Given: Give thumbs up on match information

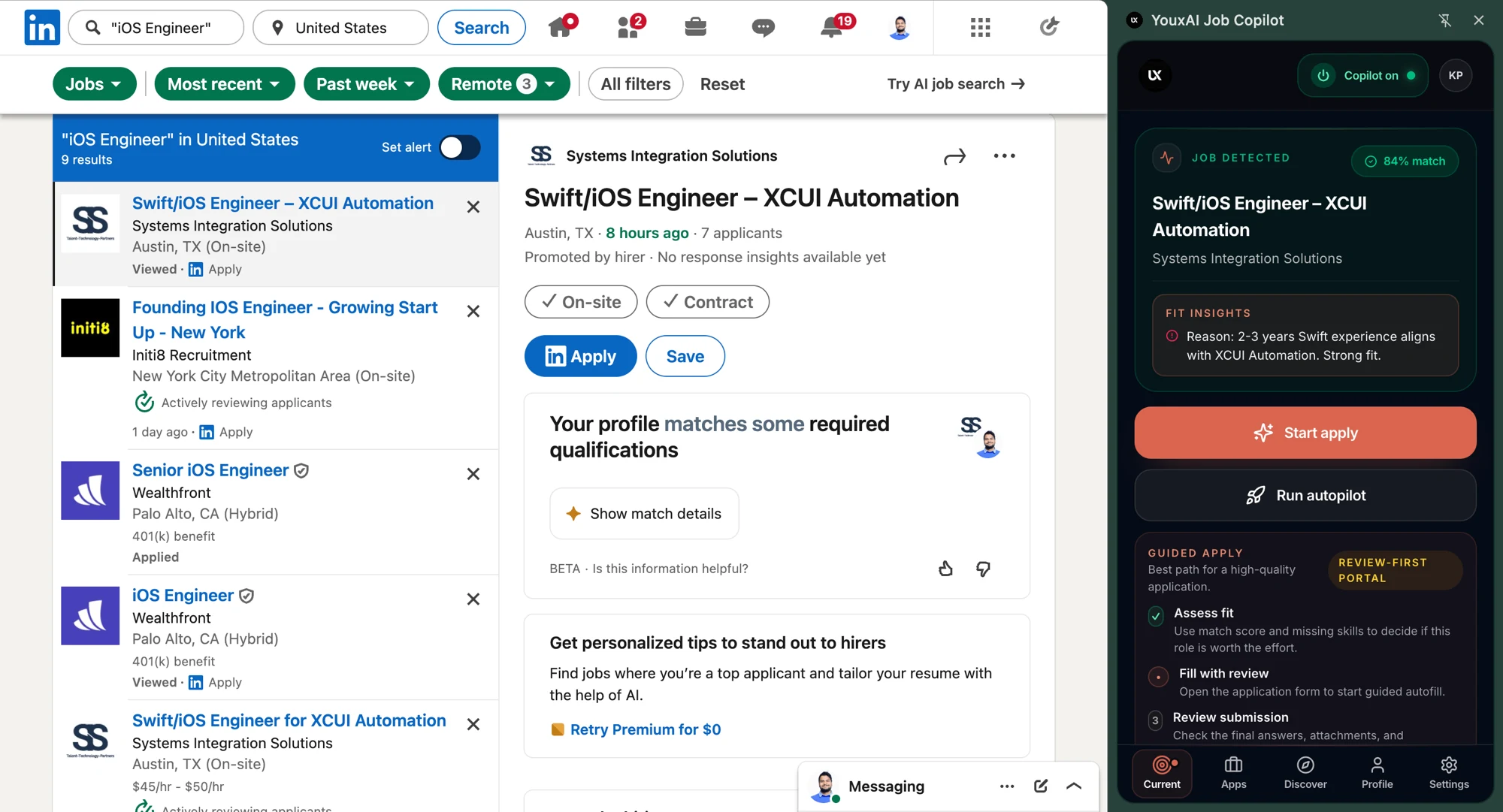Looking at the screenshot, I should (945, 569).
